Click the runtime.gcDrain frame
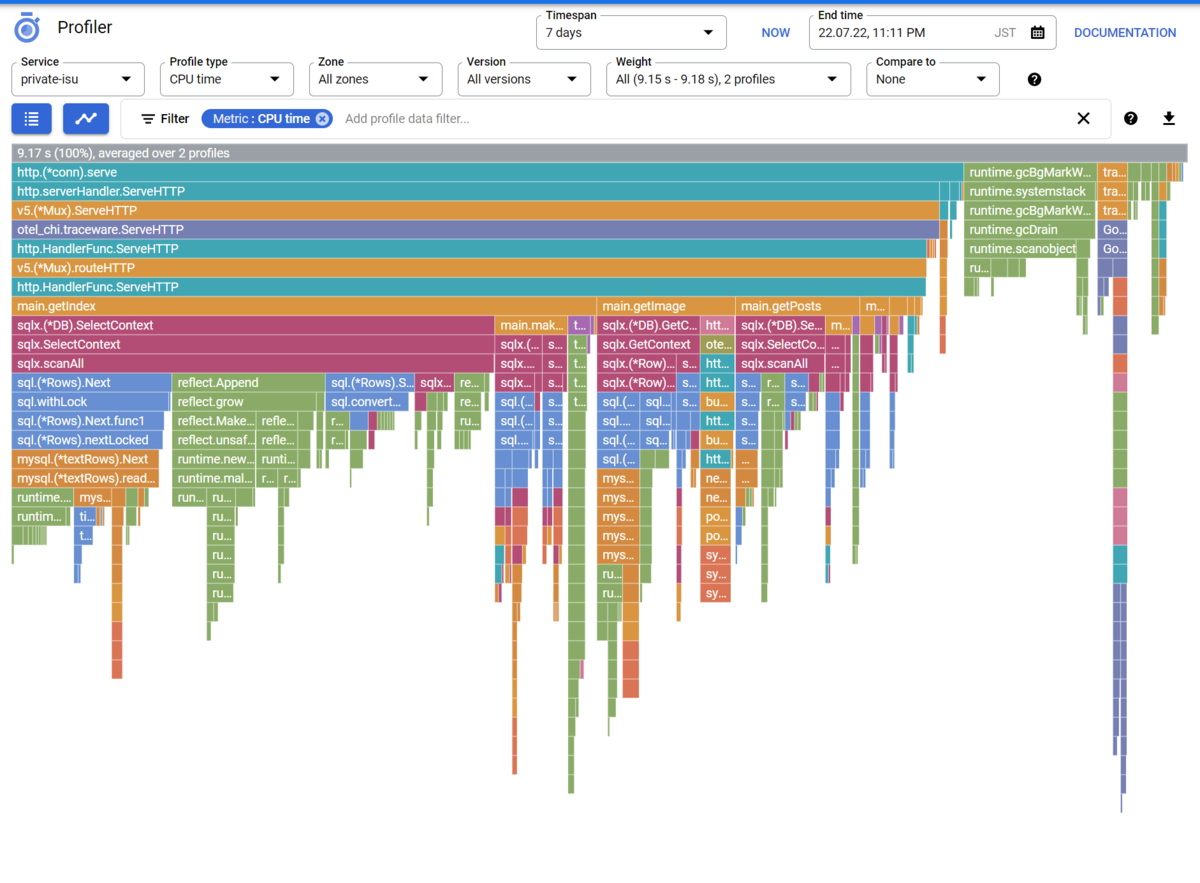The width and height of the screenshot is (1200, 883). [1030, 229]
